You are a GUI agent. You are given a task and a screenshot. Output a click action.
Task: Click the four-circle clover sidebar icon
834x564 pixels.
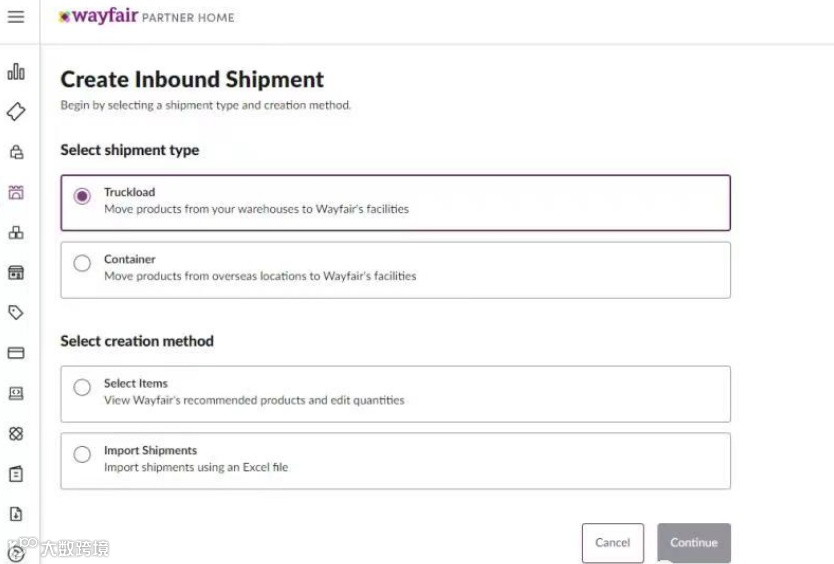(x=16, y=434)
